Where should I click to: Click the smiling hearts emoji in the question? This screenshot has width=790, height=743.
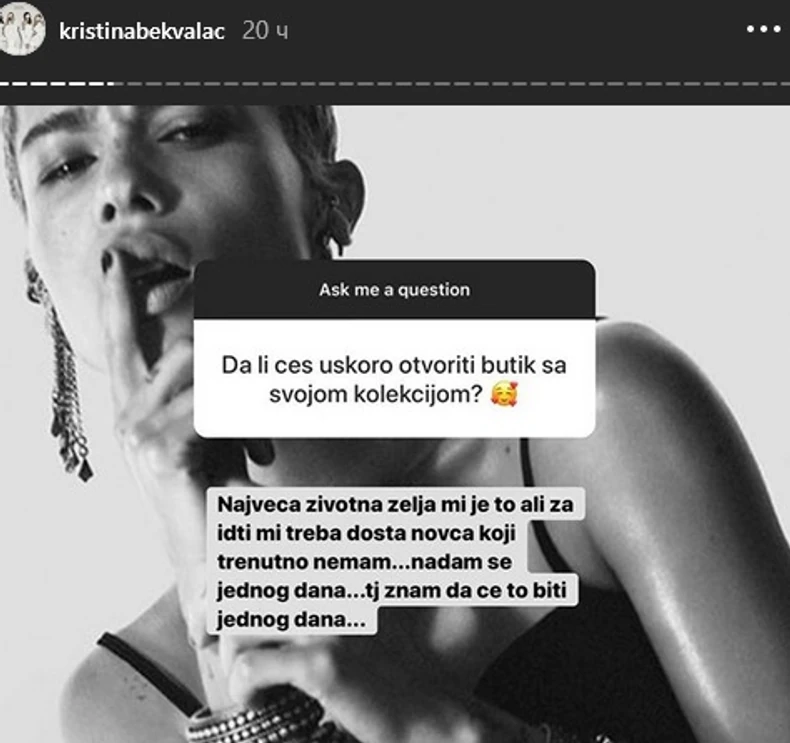(504, 394)
